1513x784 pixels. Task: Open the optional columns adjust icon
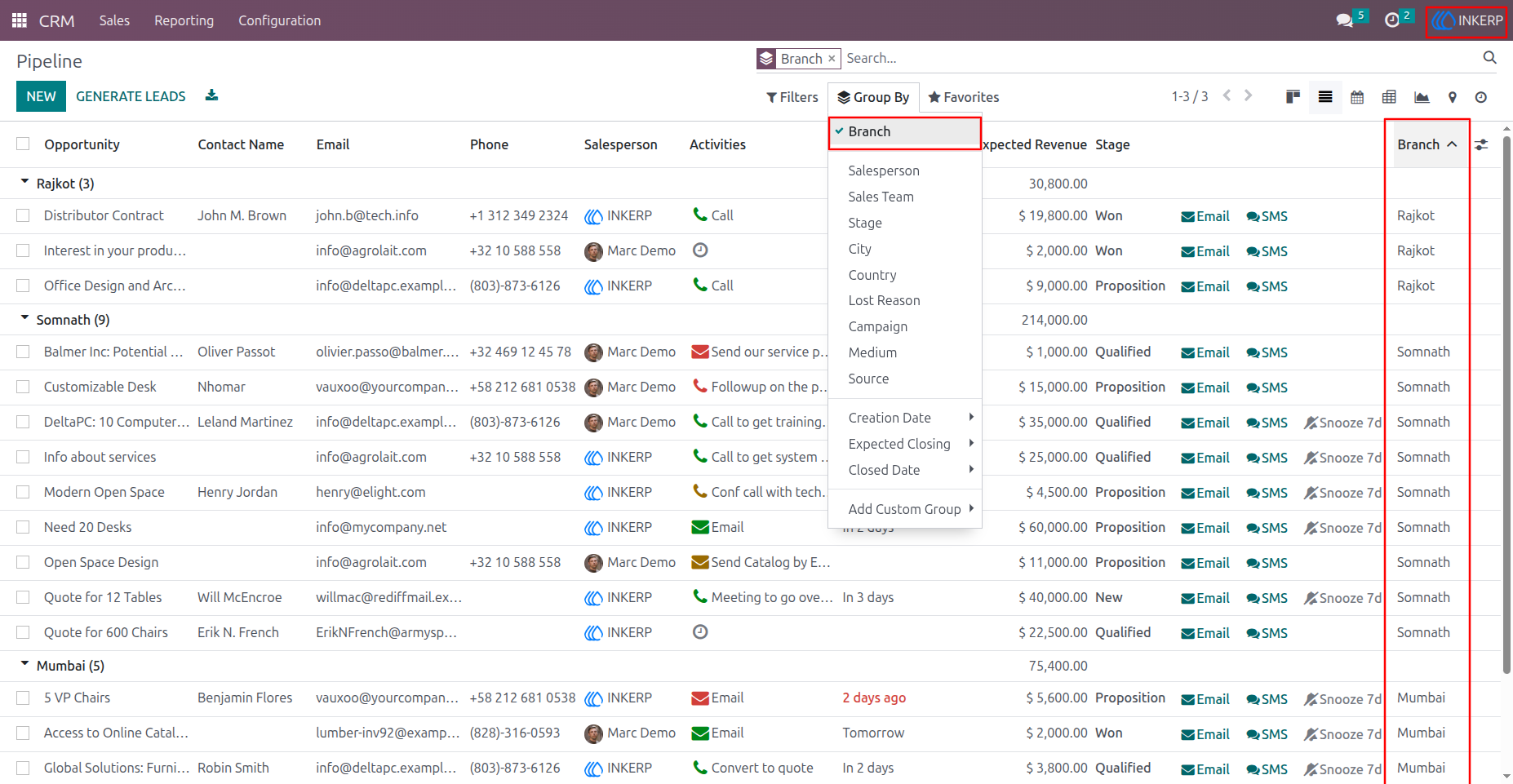pos(1481,144)
